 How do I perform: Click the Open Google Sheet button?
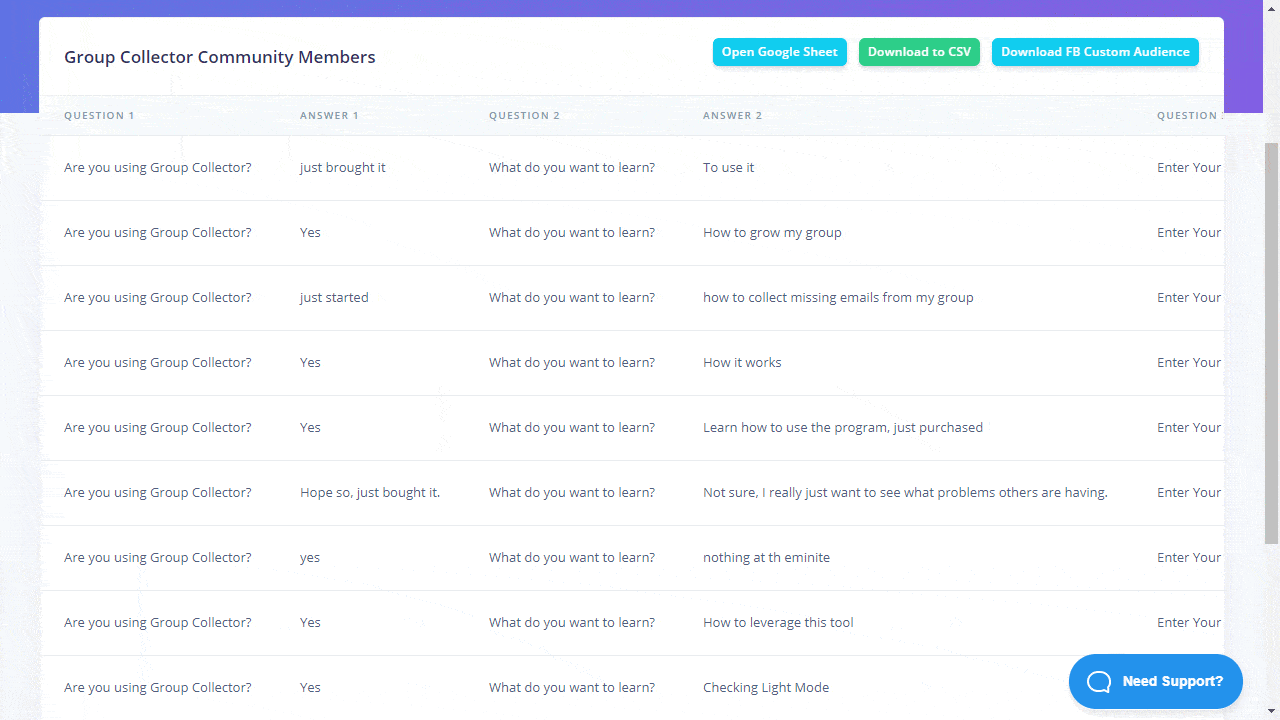click(x=779, y=52)
